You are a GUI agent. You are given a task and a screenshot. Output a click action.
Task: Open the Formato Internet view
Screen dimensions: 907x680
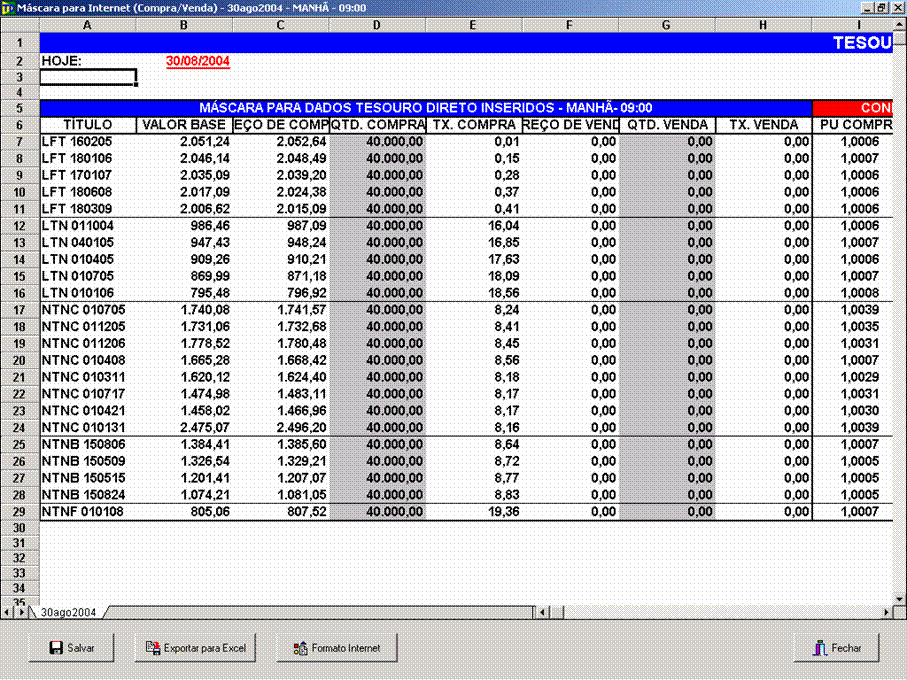[x=336, y=648]
